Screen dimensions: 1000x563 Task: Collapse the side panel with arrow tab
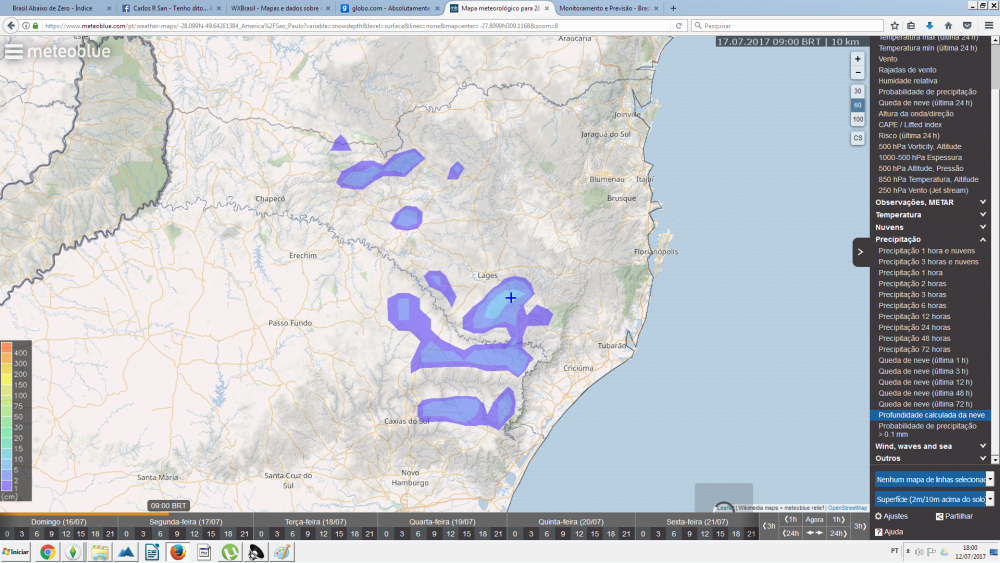pyautogui.click(x=860, y=252)
